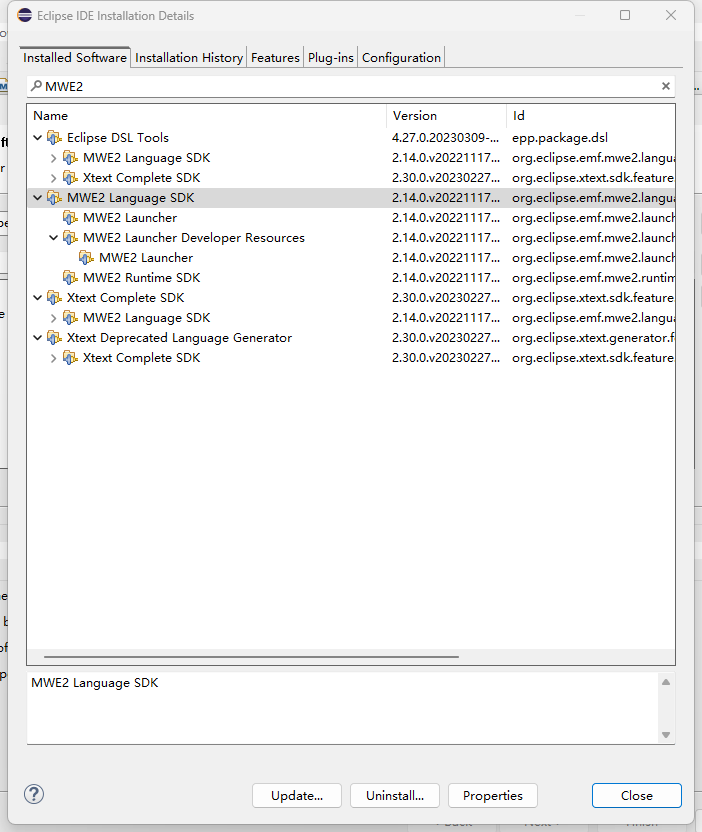The width and height of the screenshot is (702, 832).
Task: Click the MWE2 Launcher Developer Resources feature icon
Action: point(70,238)
